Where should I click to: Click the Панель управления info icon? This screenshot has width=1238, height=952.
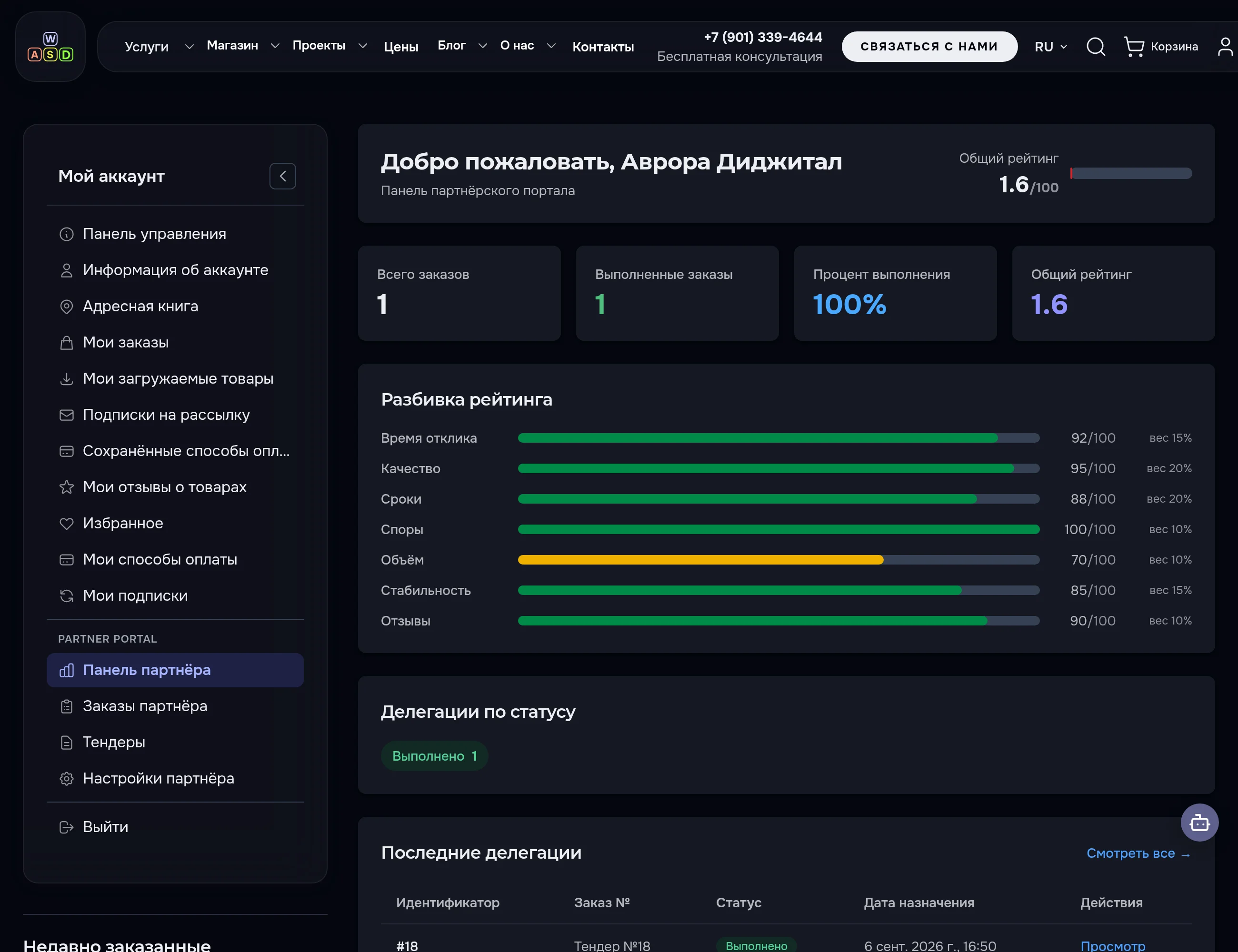click(x=66, y=234)
